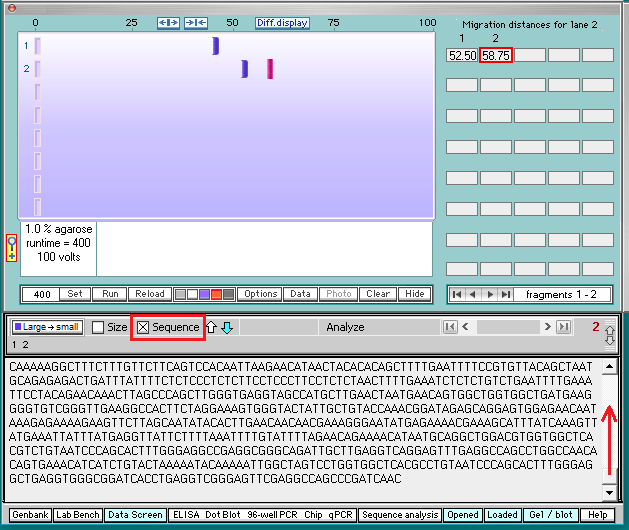The height and width of the screenshot is (530, 629).
Task: Click the lane stepper arrows at right
Action: pyautogui.click(x=610, y=336)
